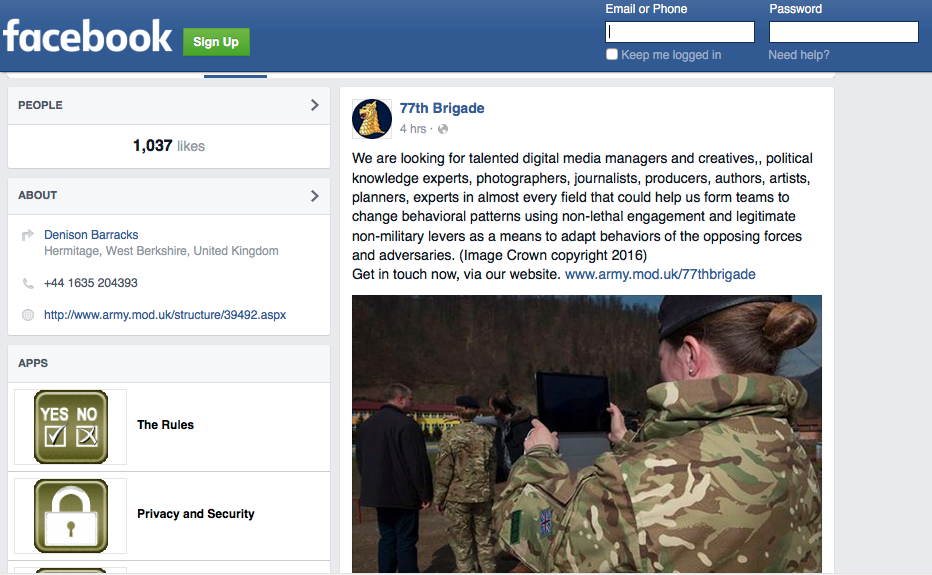Click the website globe icon in About
The height and width of the screenshot is (575, 932).
click(28, 315)
